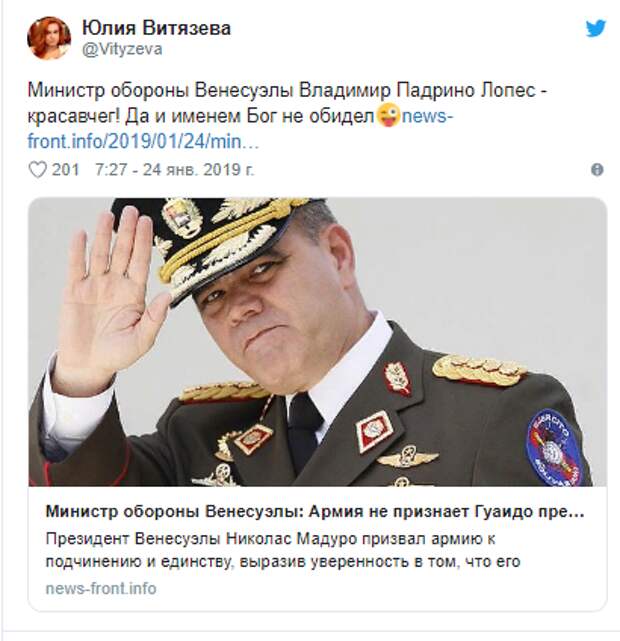
Task: Click the 201 likes count
Action: (x=65, y=170)
